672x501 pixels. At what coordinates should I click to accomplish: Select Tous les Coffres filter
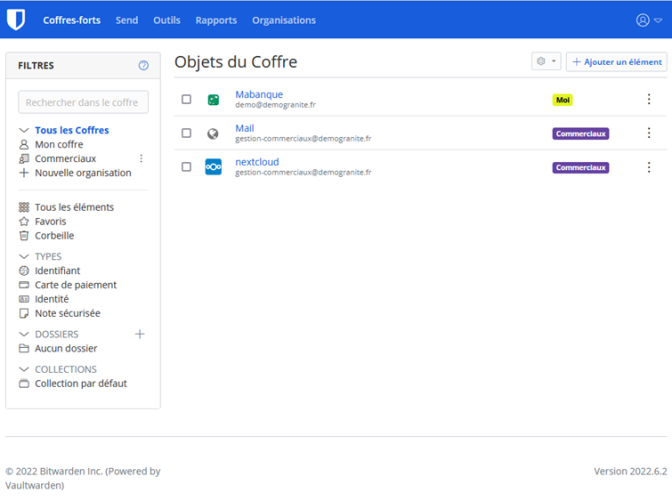[x=72, y=130]
